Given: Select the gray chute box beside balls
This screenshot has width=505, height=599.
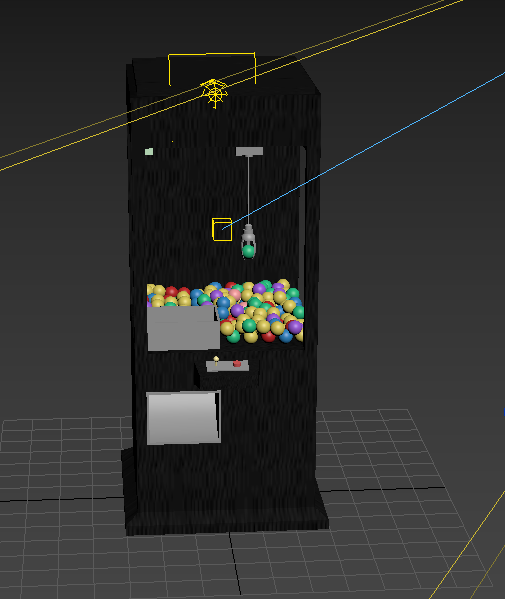Looking at the screenshot, I should pyautogui.click(x=183, y=328).
